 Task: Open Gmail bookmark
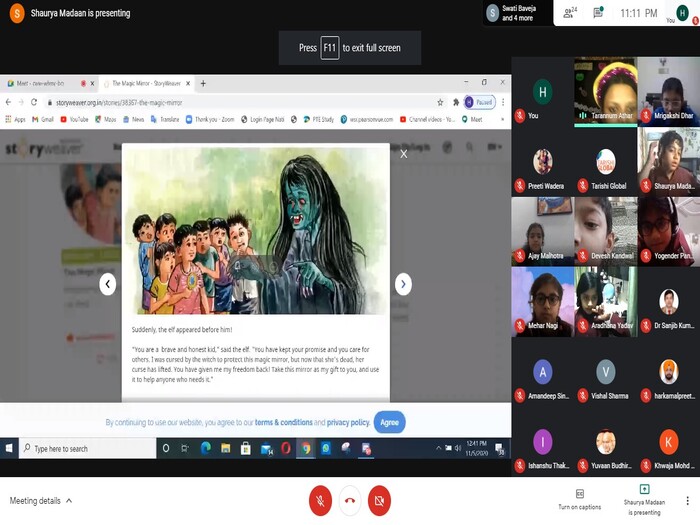pyautogui.click(x=43, y=119)
